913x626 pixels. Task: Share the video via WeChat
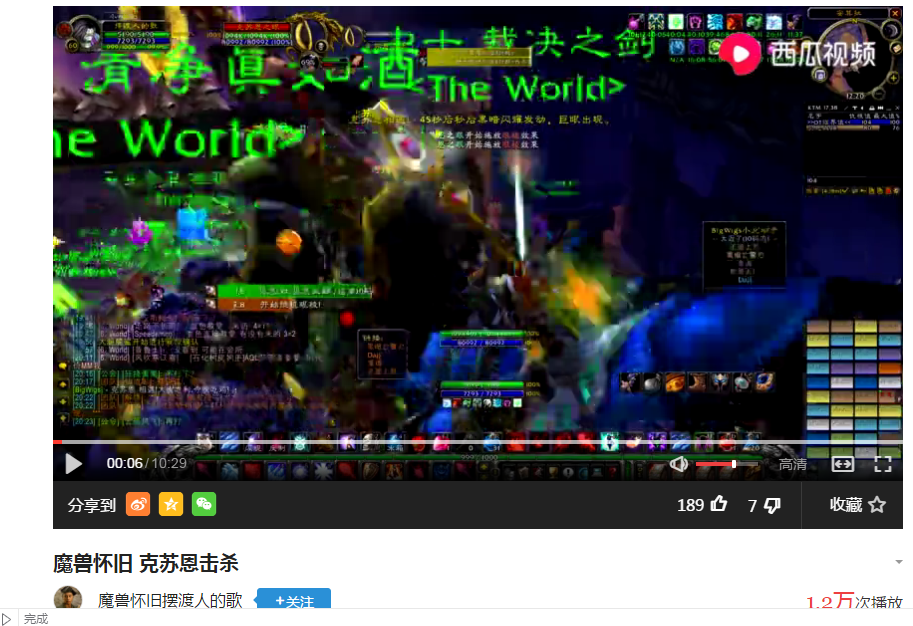tap(204, 505)
